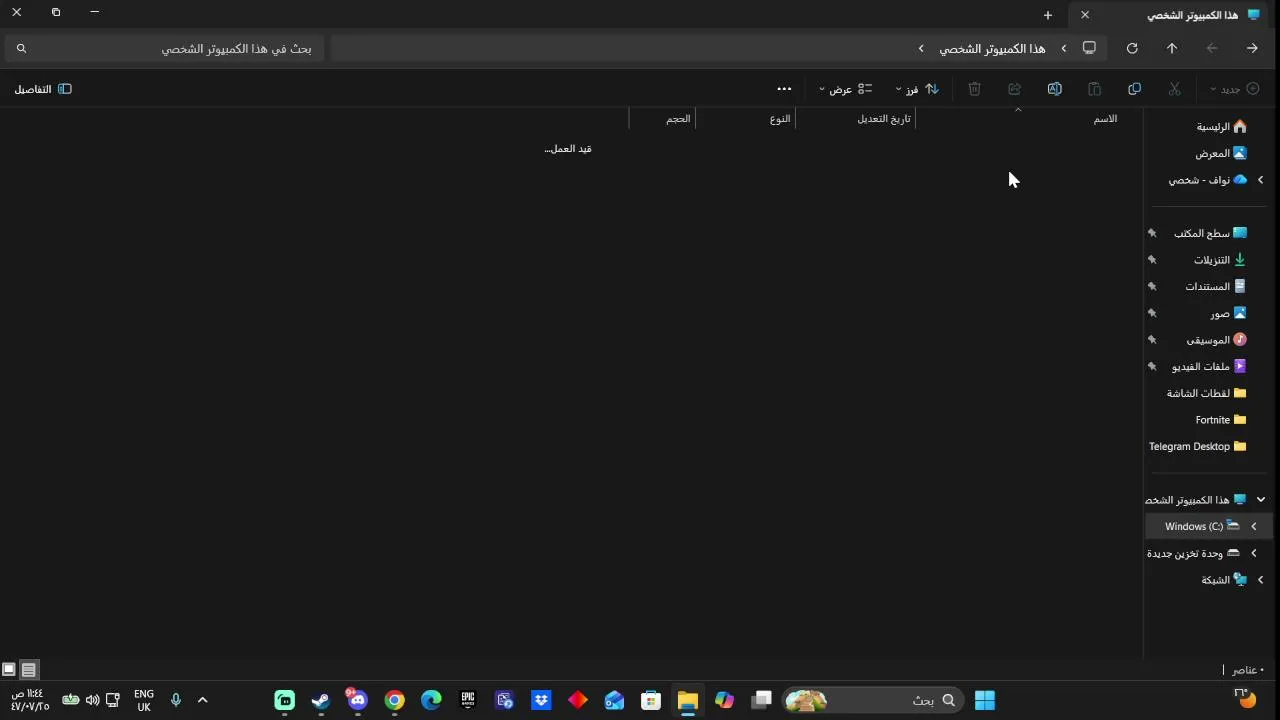Expand the Windows (C:) drive chevron
This screenshot has width=1280, height=720.
(x=1253, y=526)
